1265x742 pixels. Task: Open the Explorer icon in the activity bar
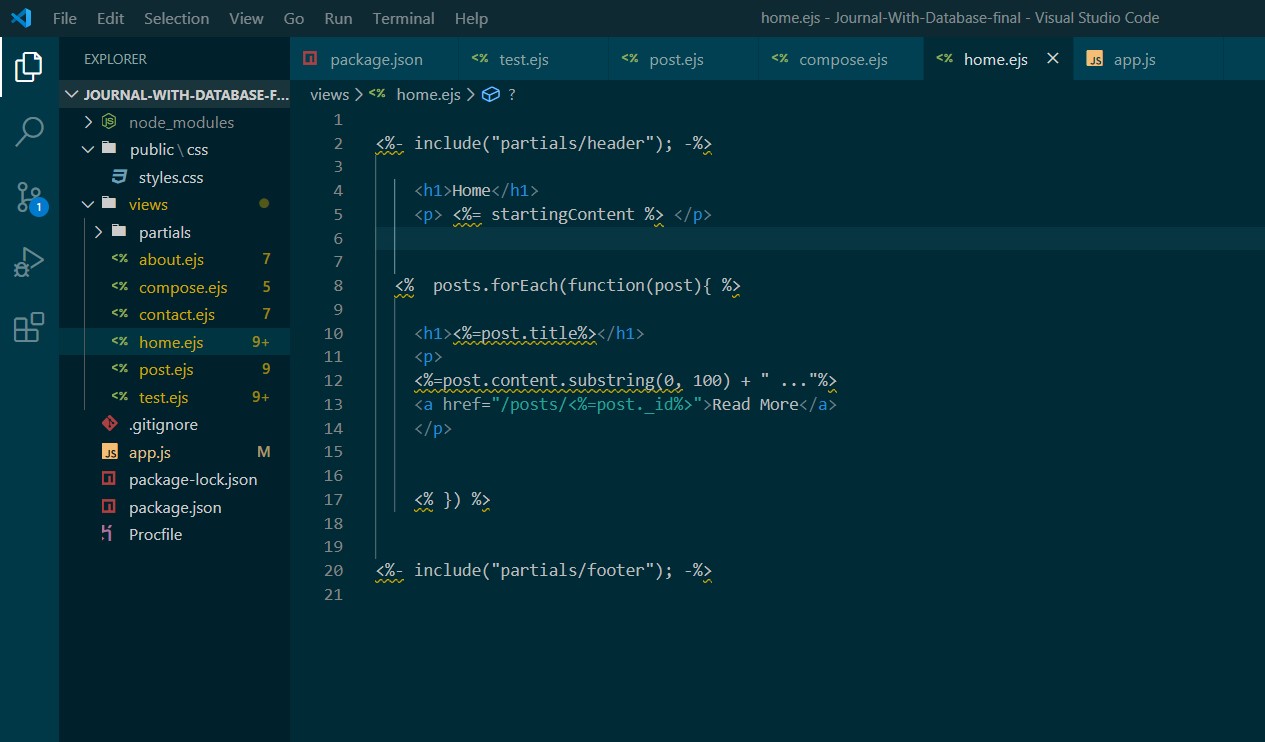coord(27,66)
